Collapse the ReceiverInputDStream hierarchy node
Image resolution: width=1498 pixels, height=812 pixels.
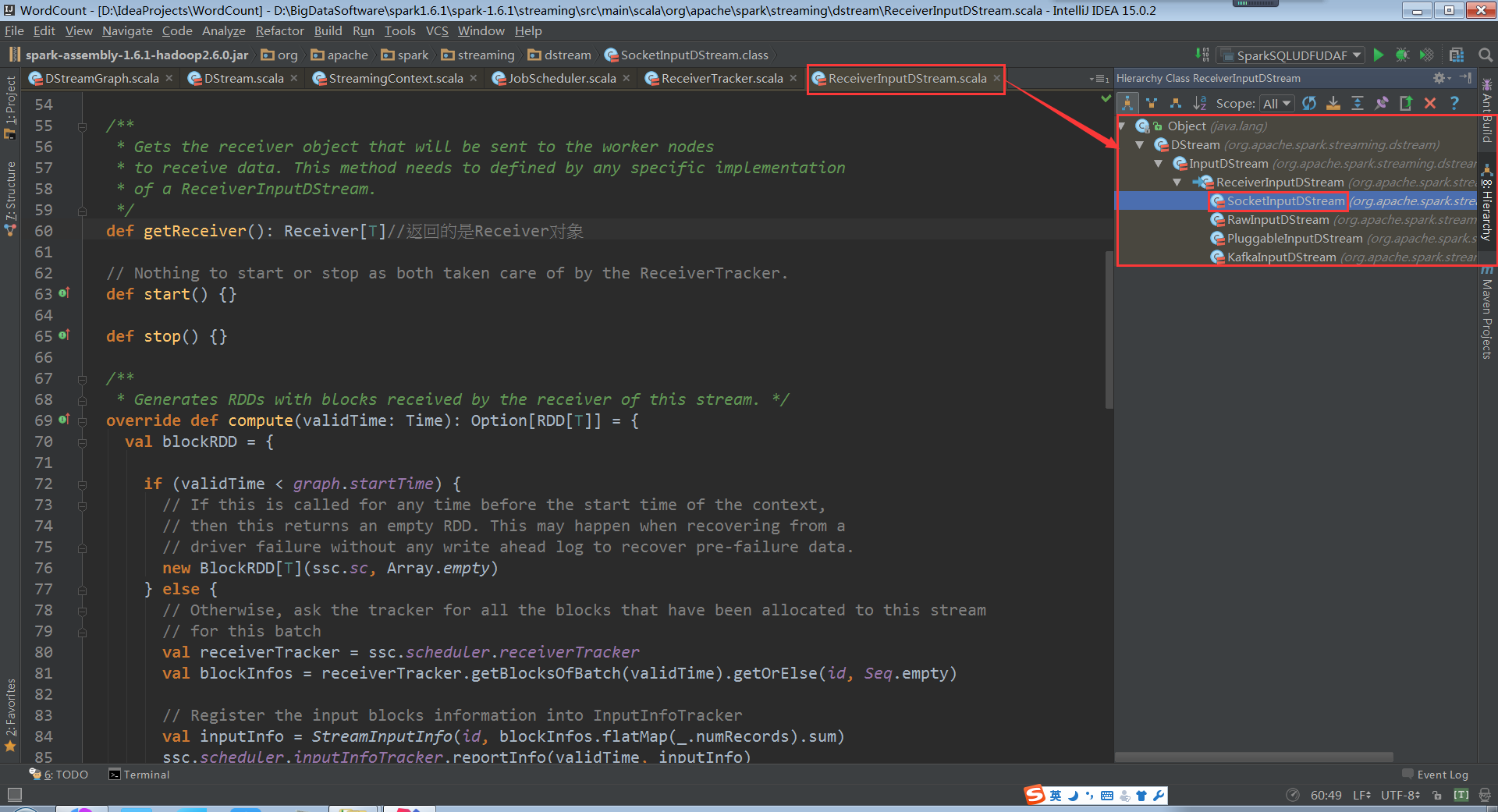[x=1177, y=182]
